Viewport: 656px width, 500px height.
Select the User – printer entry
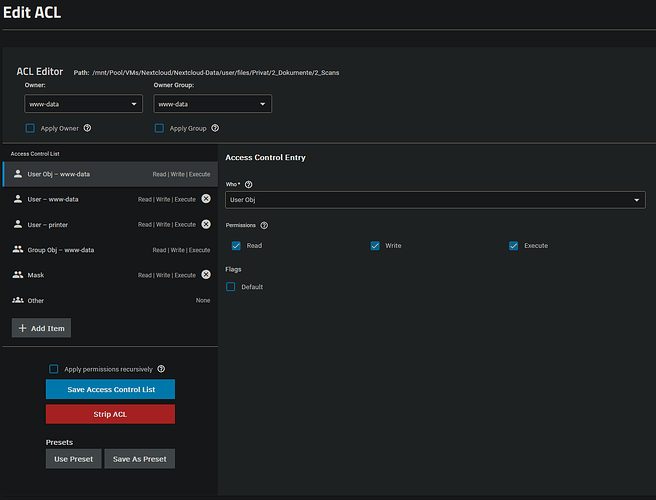tap(110, 225)
